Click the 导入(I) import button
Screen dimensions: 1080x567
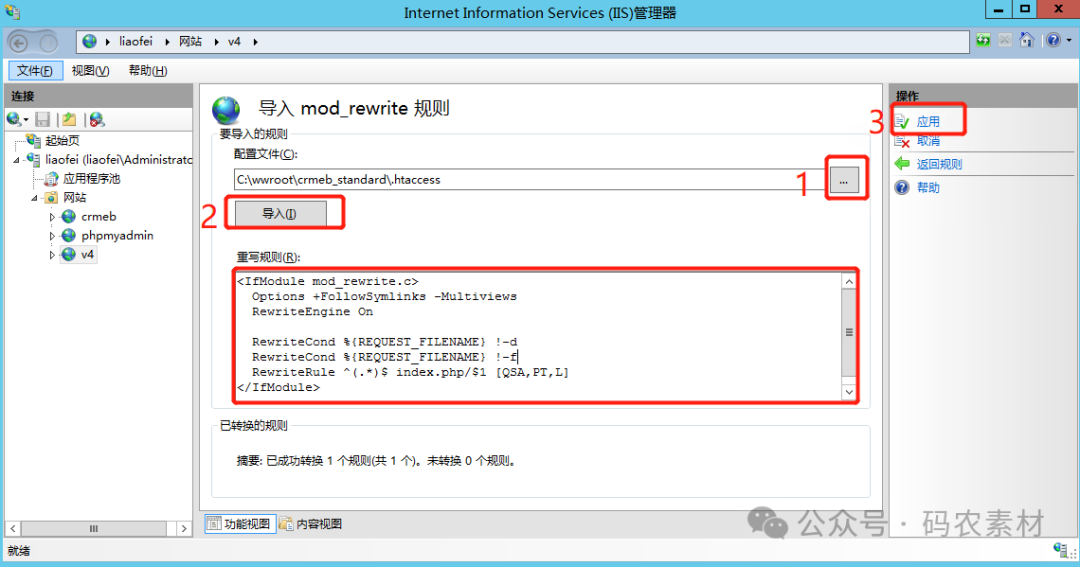280,214
